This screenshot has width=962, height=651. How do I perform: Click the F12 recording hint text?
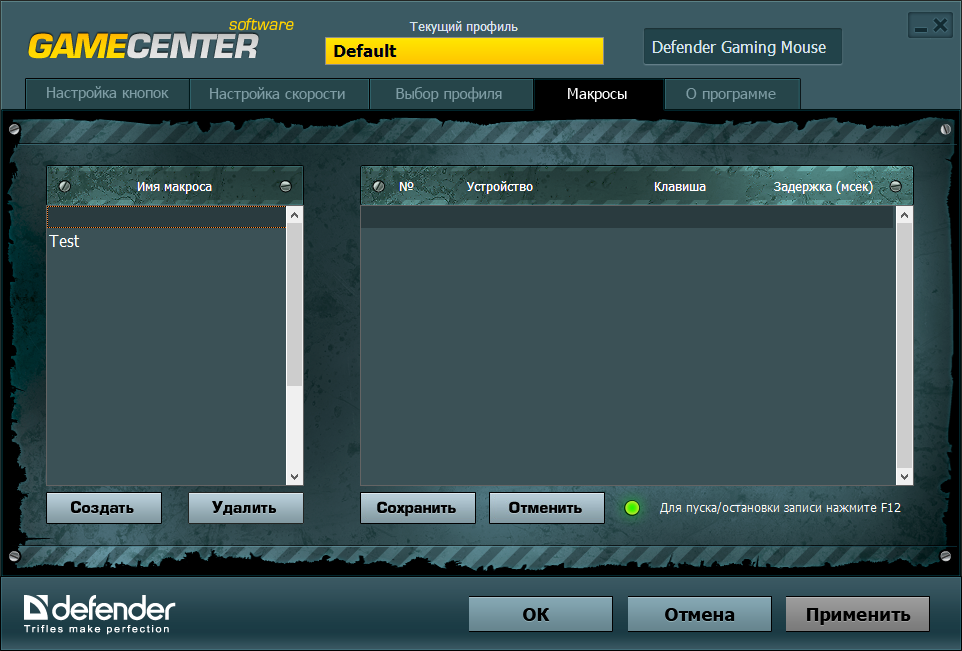(780, 508)
